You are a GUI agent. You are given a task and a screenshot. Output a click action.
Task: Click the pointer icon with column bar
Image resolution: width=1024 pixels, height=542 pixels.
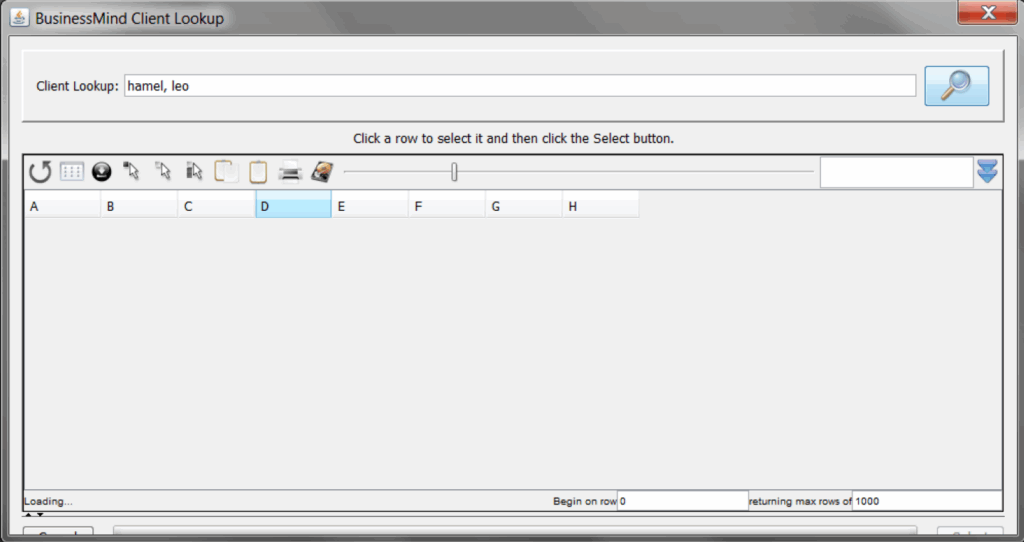coord(194,171)
